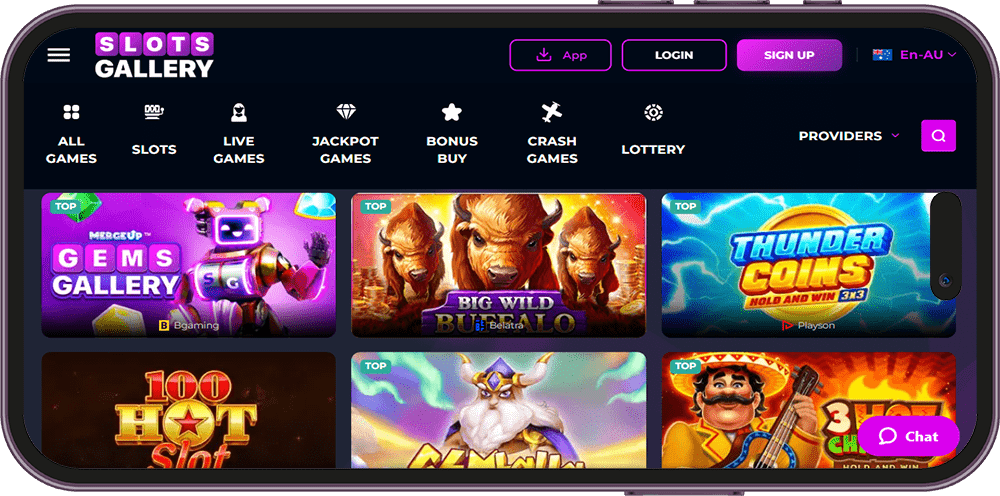Open the Chat support bubble

(x=909, y=437)
